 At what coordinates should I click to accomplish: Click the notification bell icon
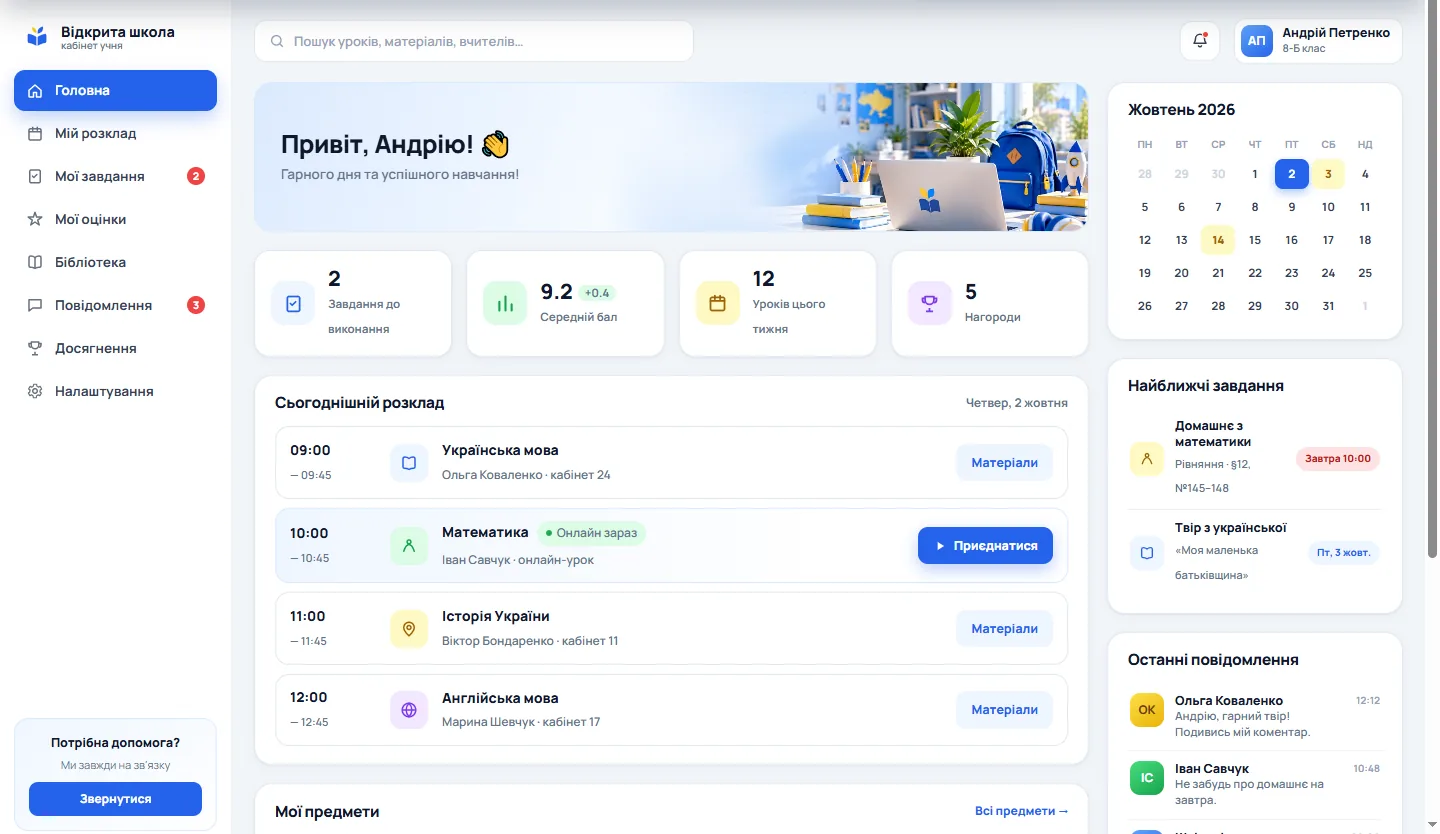1201,41
